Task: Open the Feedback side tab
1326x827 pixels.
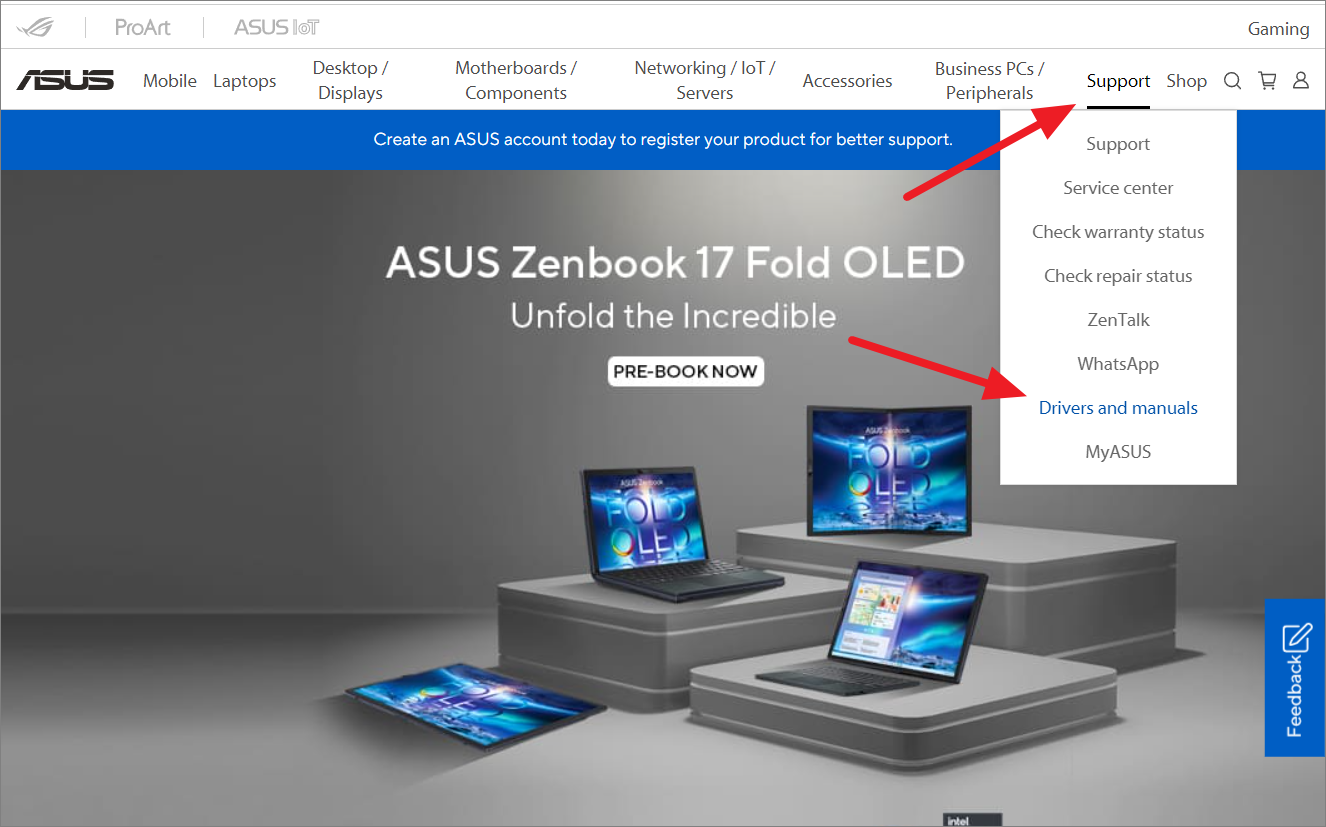Action: click(1295, 677)
